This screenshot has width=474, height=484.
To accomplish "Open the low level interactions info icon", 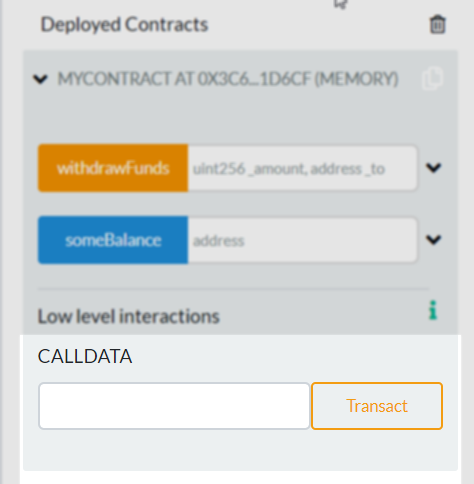I will tap(433, 310).
